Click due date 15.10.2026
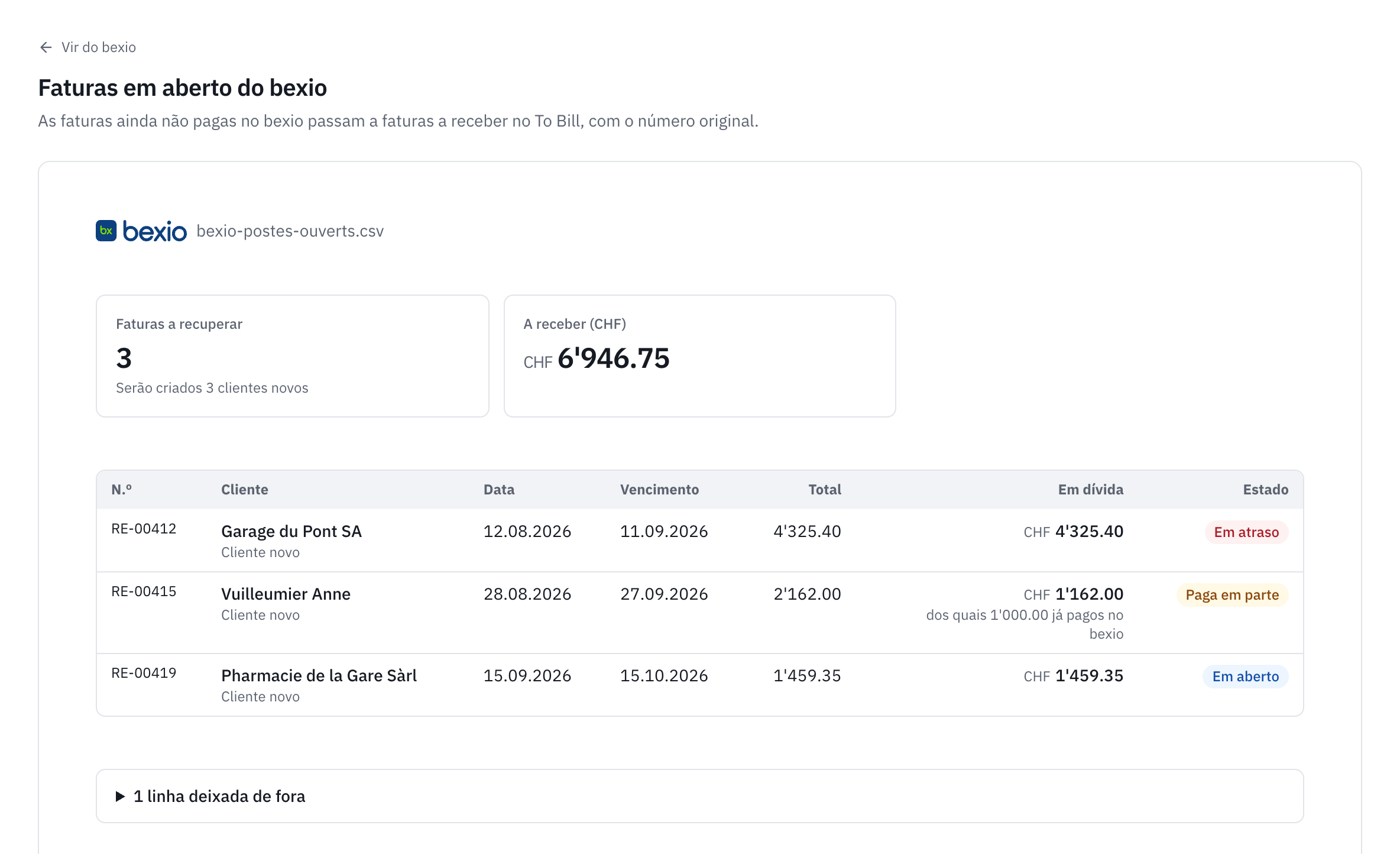 pos(664,676)
